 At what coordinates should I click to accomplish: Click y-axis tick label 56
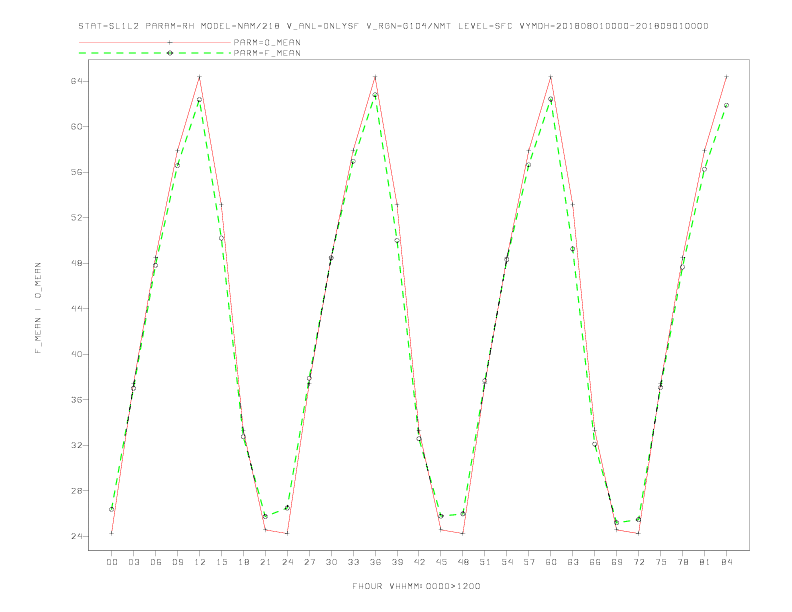click(x=77, y=172)
